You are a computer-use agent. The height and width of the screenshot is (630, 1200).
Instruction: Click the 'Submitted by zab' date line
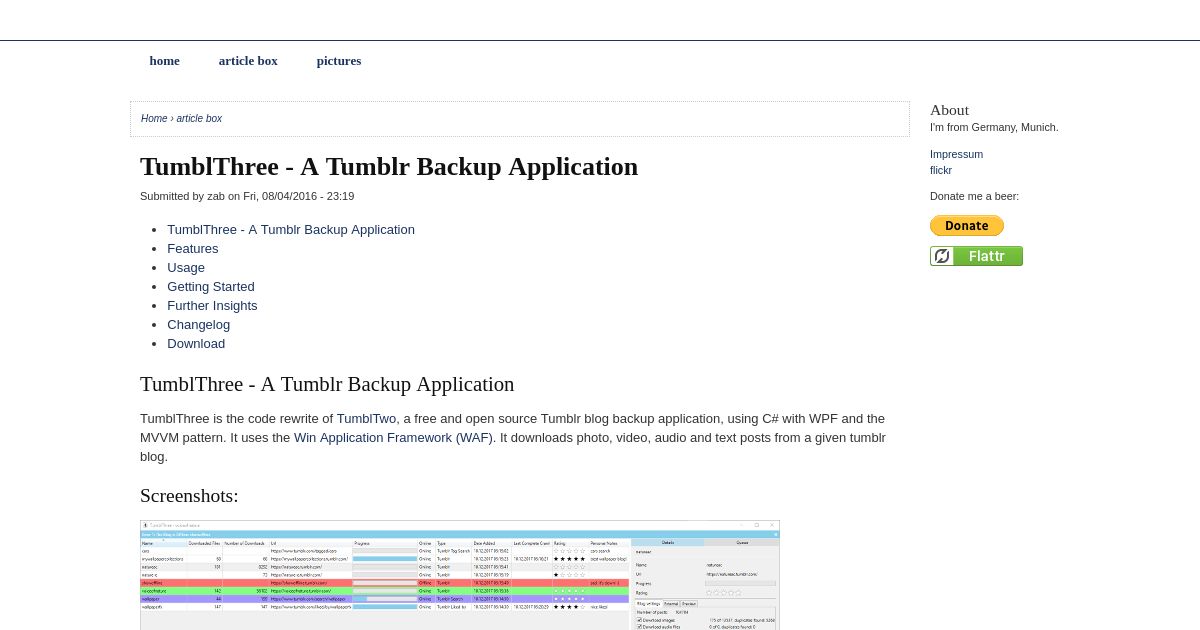(247, 196)
